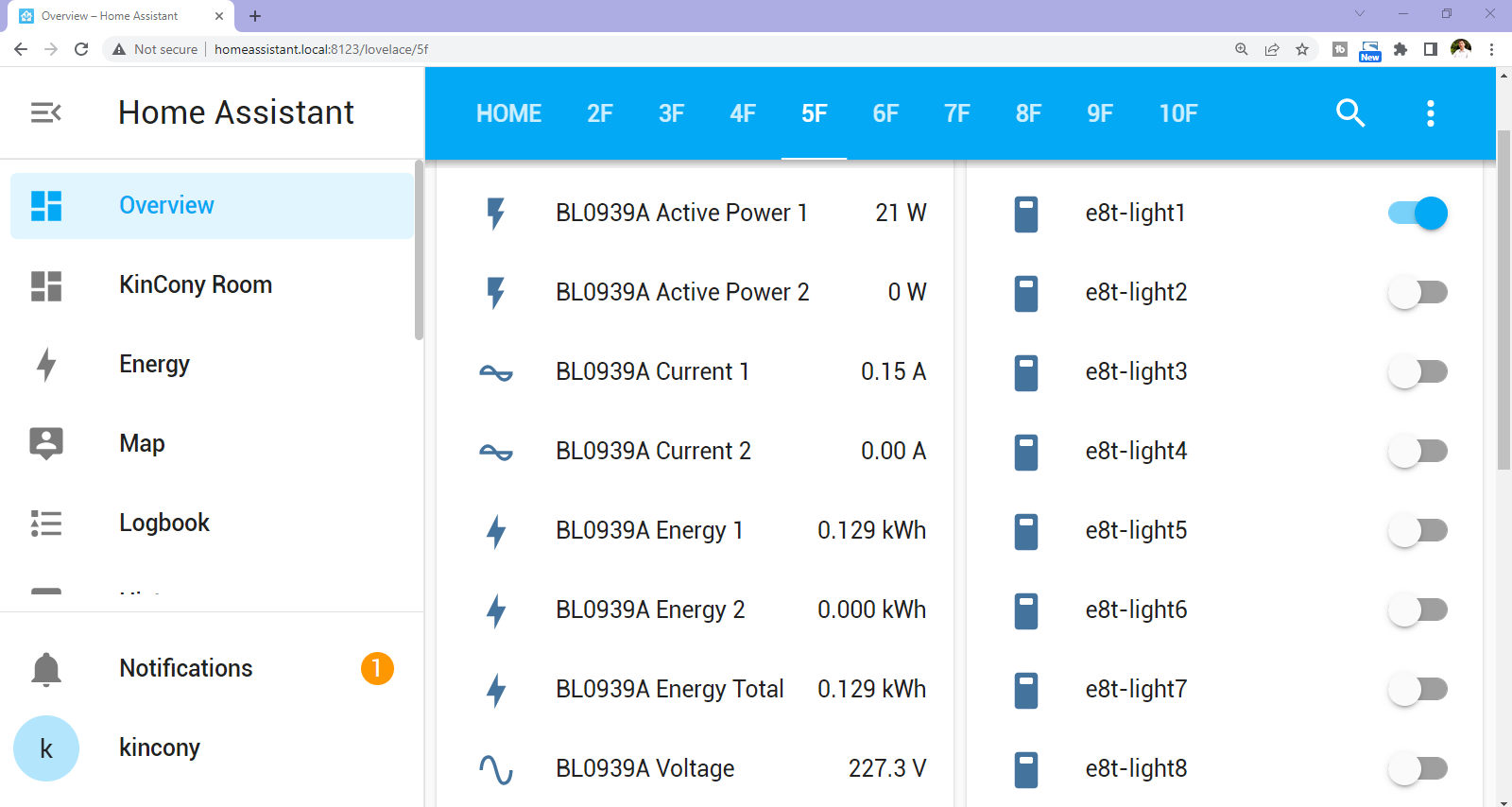The height and width of the screenshot is (807, 1512).
Task: Click the Energy lightning bolt sidebar icon
Action: [x=45, y=365]
